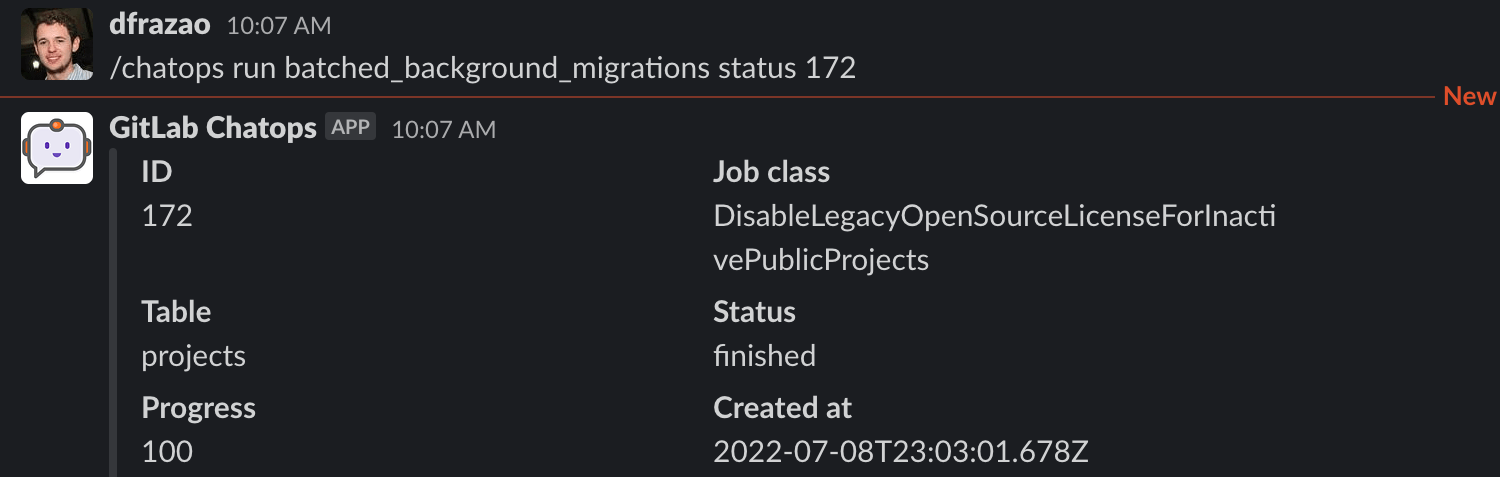The width and height of the screenshot is (1500, 477).
Task: Click the Job class field label
Action: (x=771, y=172)
